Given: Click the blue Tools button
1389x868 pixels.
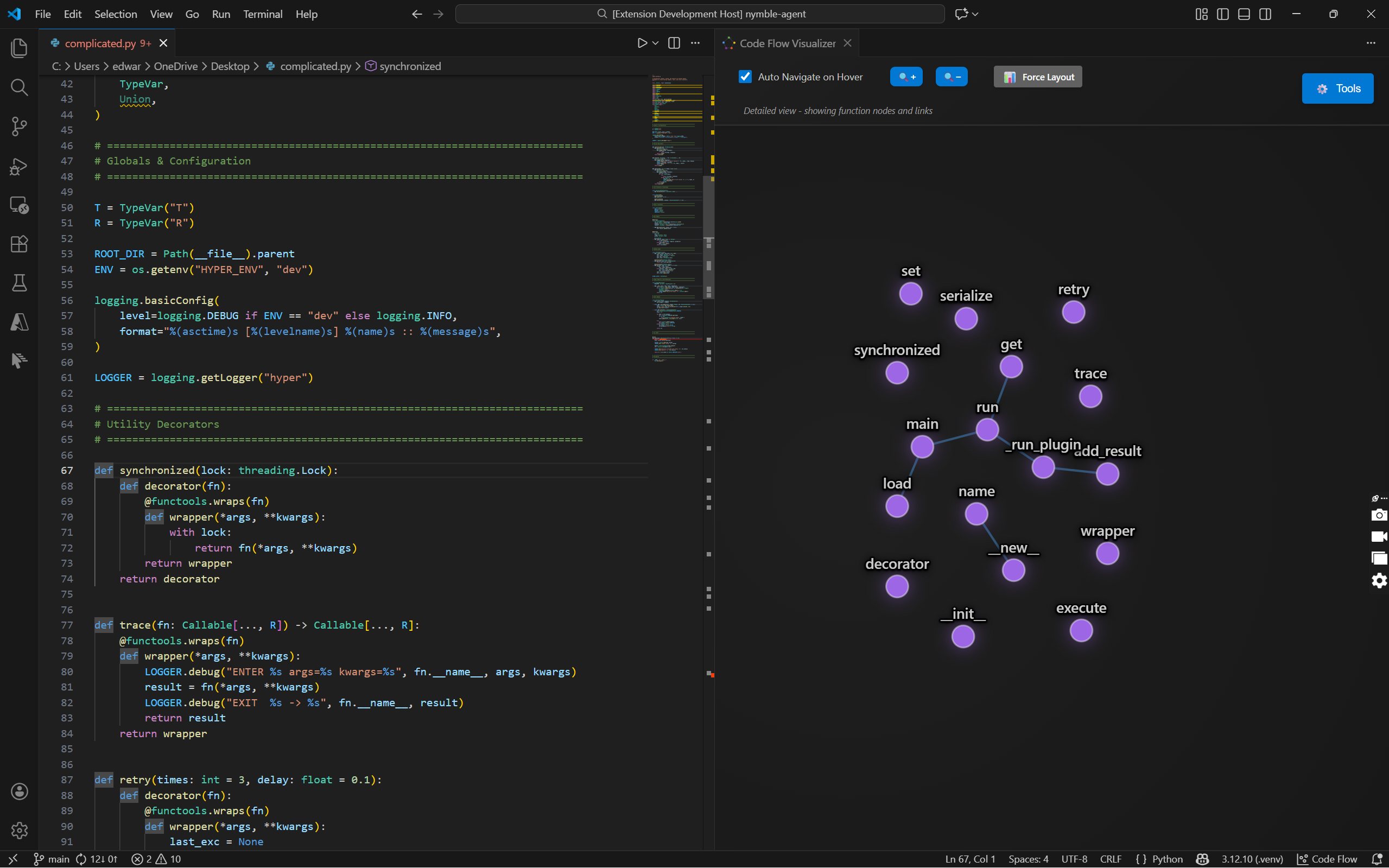Looking at the screenshot, I should click(1337, 88).
